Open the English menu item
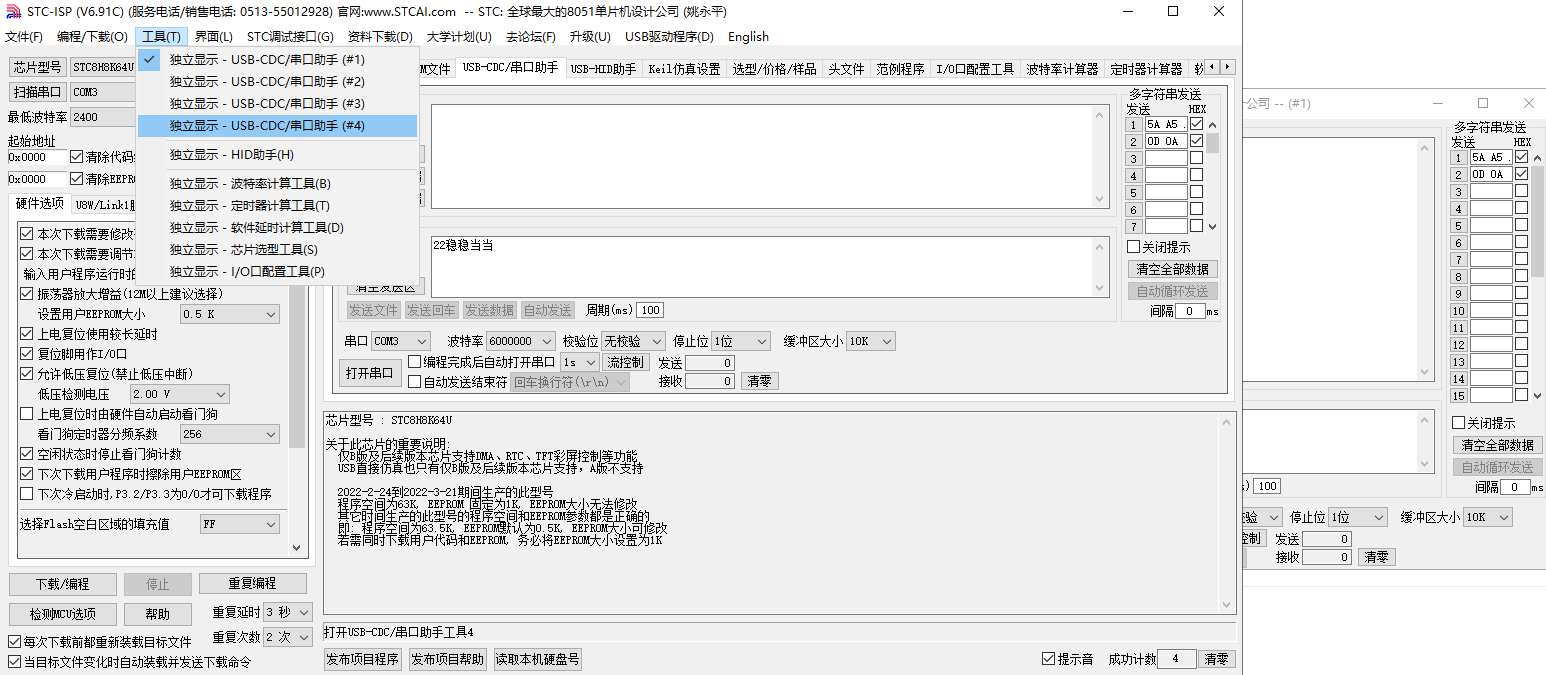This screenshot has width=1546, height=675. (748, 37)
